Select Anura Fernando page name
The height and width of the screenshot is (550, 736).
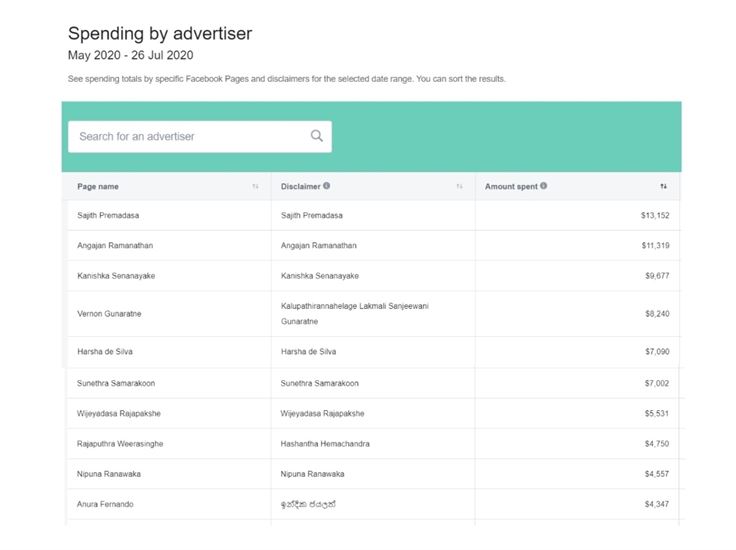(x=105, y=504)
